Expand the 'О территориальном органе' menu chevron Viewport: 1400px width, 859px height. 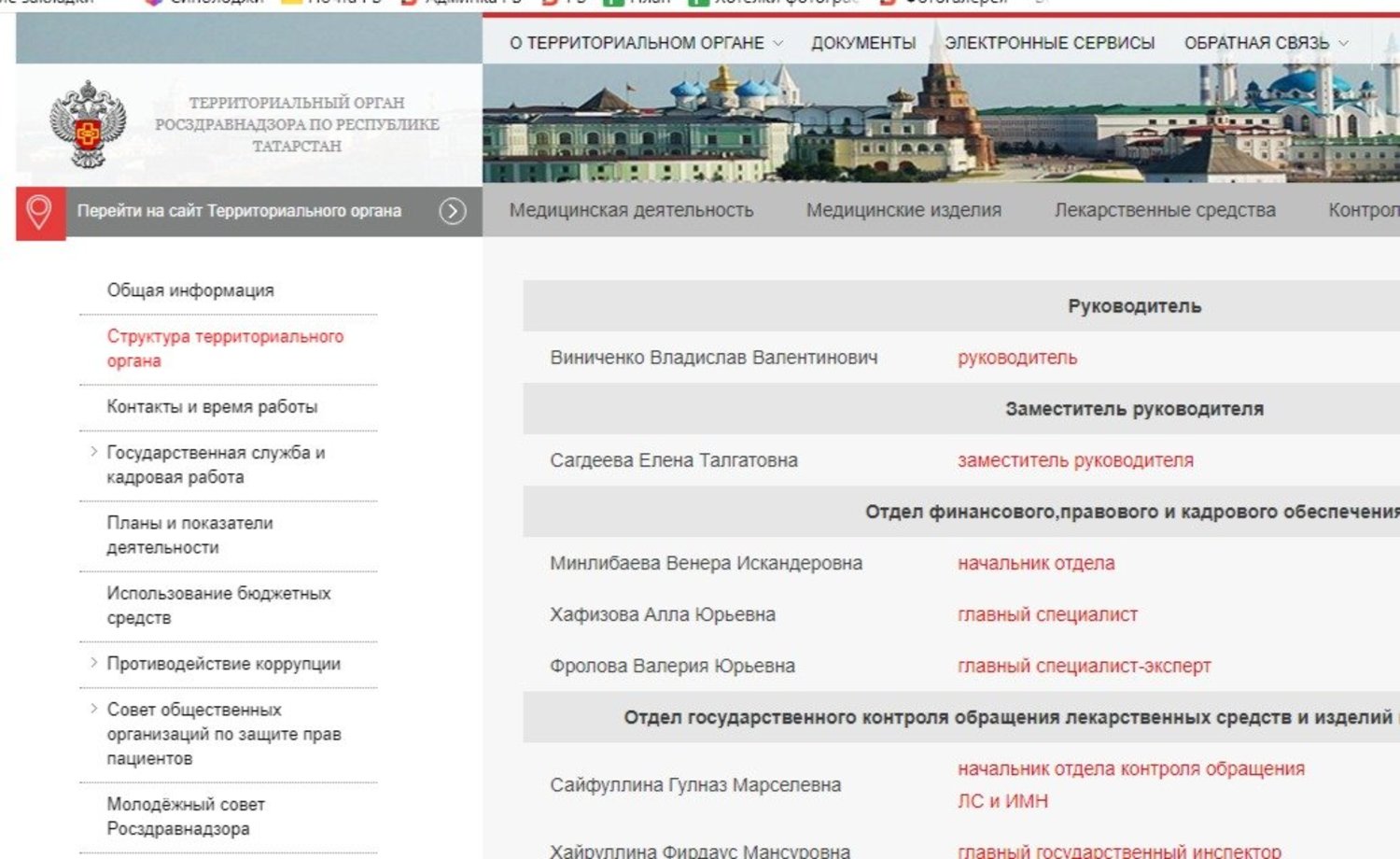778,44
